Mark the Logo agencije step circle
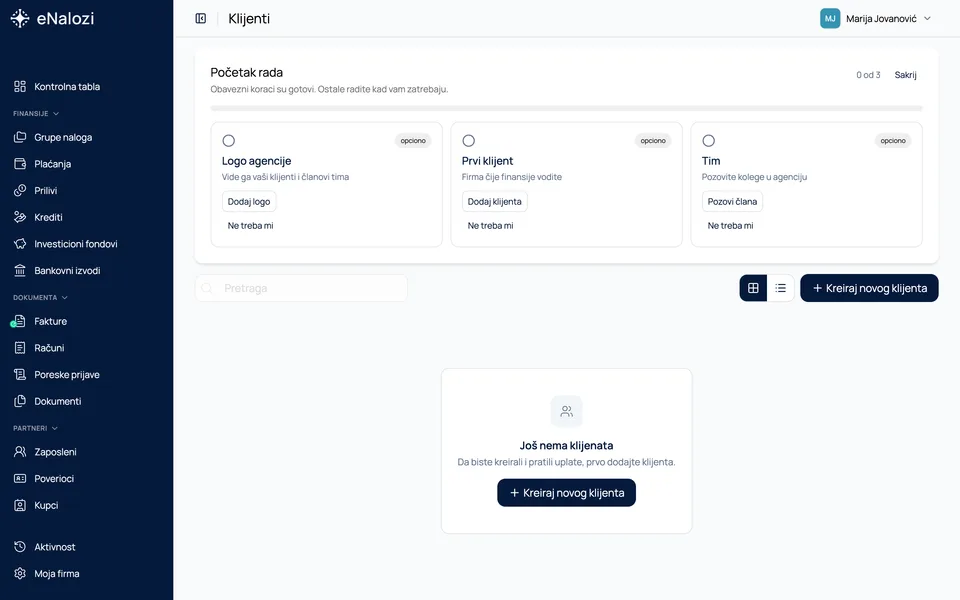 pyautogui.click(x=228, y=141)
